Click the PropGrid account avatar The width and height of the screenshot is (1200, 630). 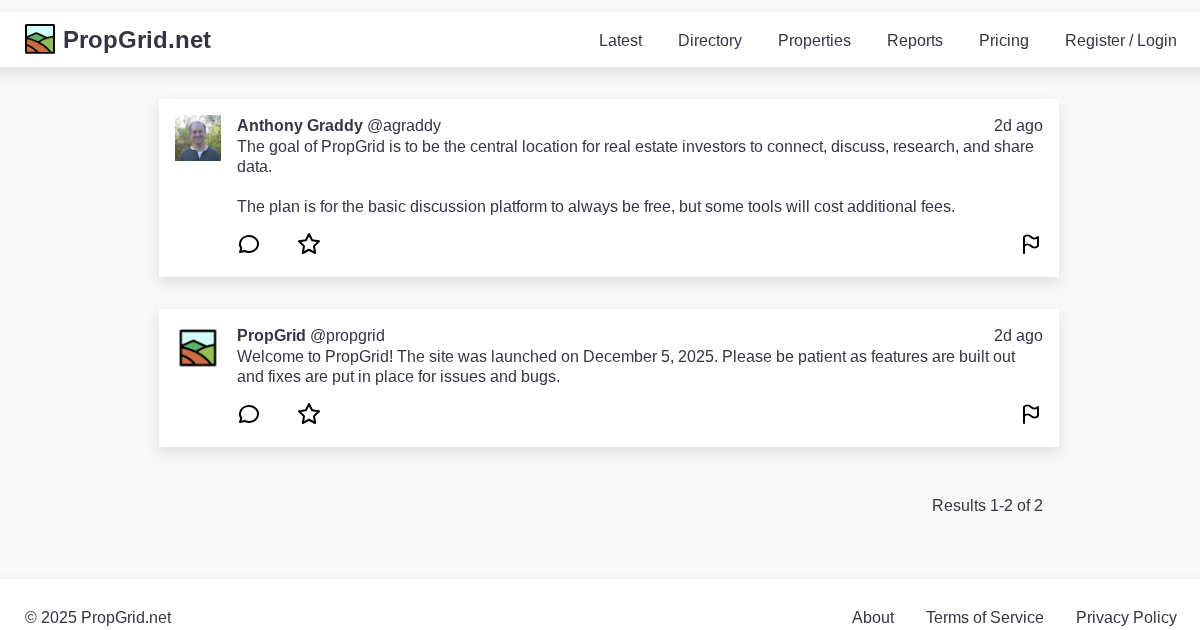point(198,348)
